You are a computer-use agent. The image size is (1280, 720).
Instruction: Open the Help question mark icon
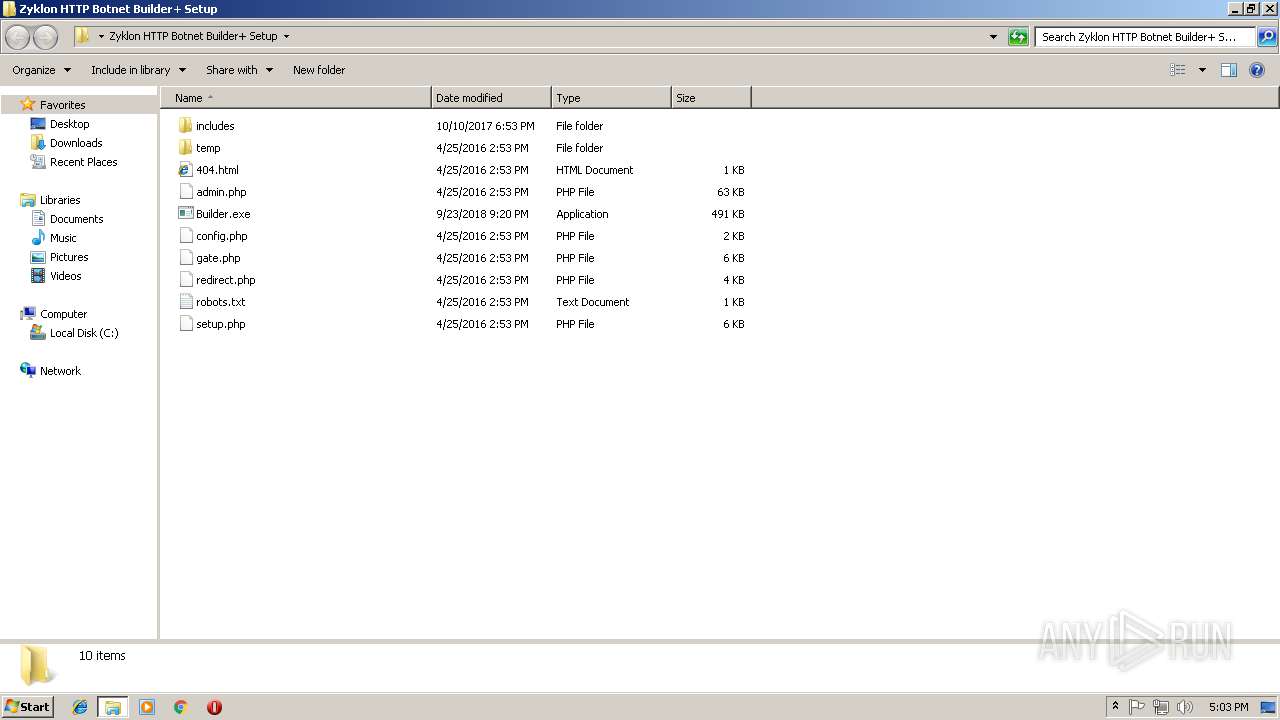coord(1257,70)
